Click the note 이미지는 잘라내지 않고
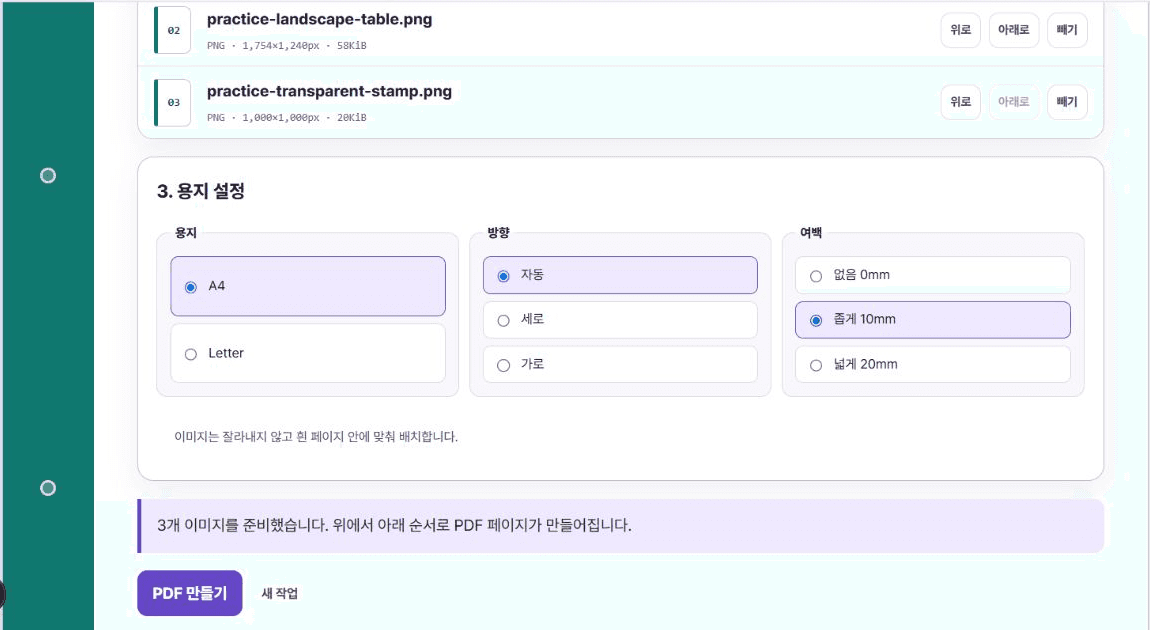 (316, 437)
